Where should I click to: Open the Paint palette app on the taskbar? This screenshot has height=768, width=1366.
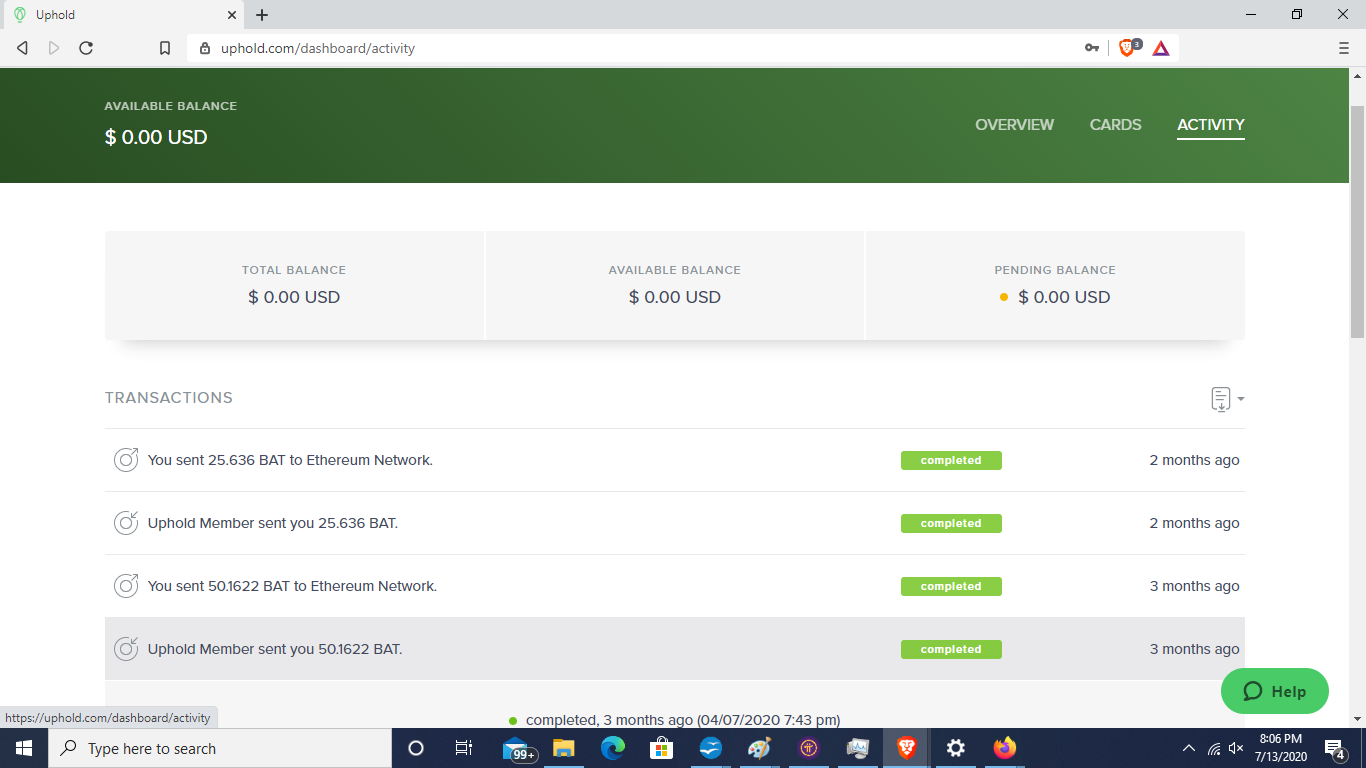(x=759, y=748)
